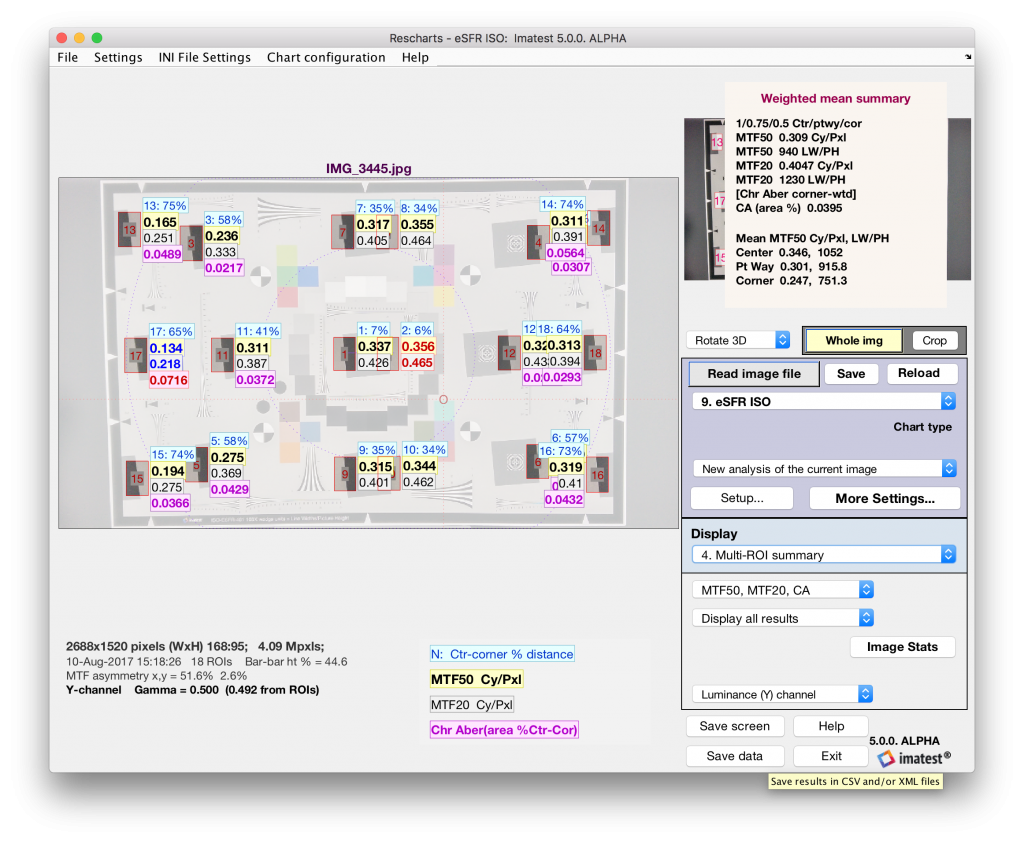Switch to Whole img view
Image resolution: width=1024 pixels, height=843 pixels.
point(854,340)
